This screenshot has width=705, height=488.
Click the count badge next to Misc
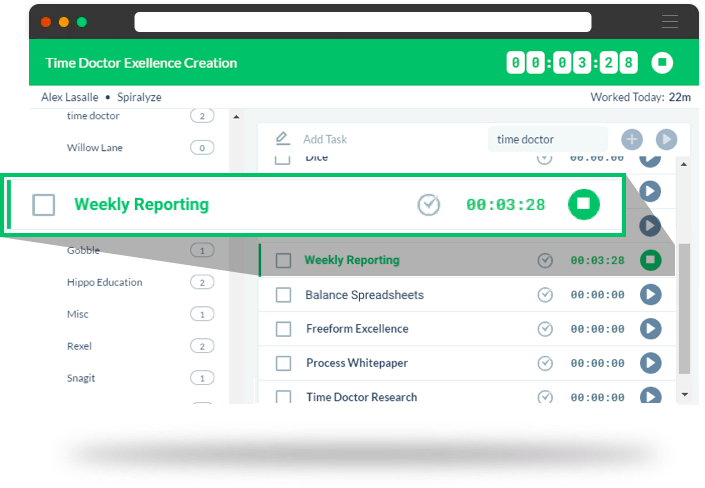[202, 314]
